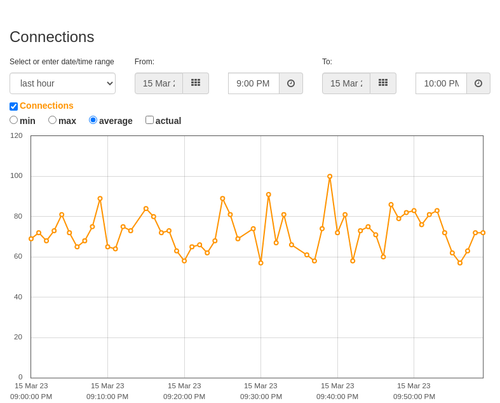Open the From date calendar picker icon
Image resolution: width=500 pixels, height=403 pixels.
coord(196,83)
